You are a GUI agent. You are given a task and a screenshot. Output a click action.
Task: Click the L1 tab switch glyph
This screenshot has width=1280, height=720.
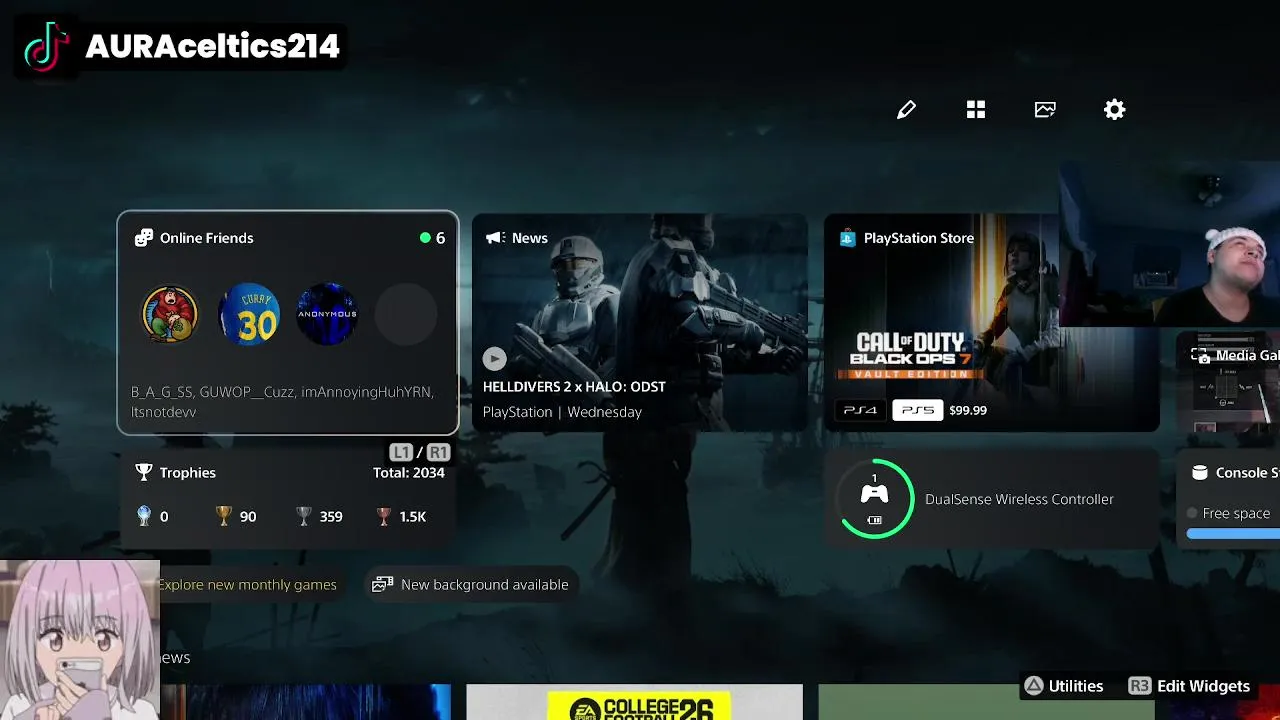coord(401,452)
